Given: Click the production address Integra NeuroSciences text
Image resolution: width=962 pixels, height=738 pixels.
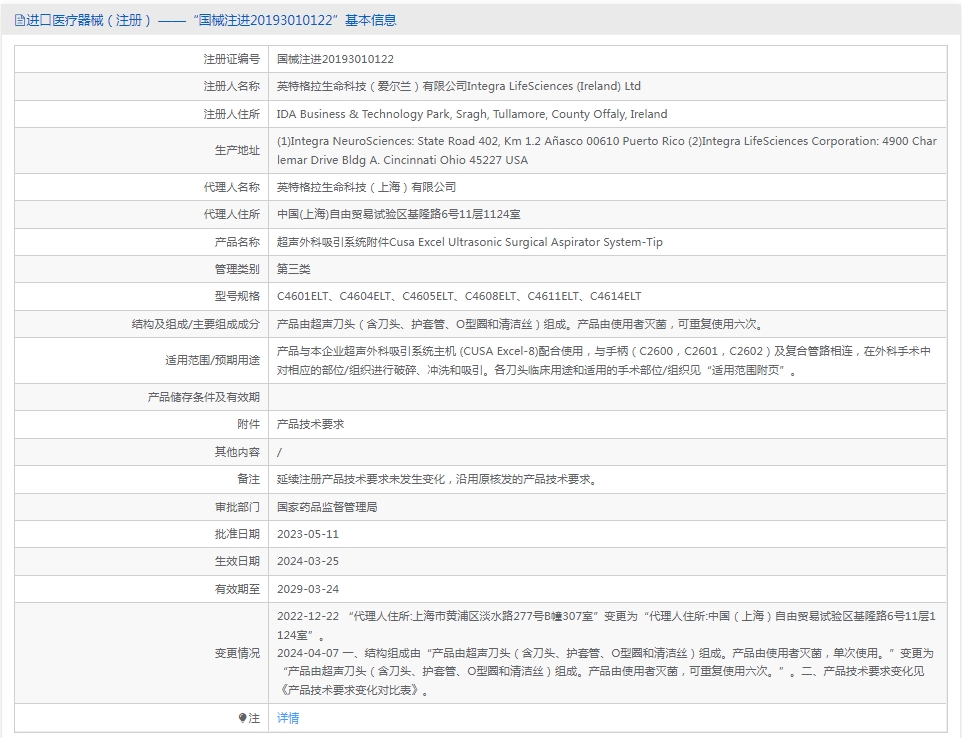Looking at the screenshot, I should click(607, 150).
